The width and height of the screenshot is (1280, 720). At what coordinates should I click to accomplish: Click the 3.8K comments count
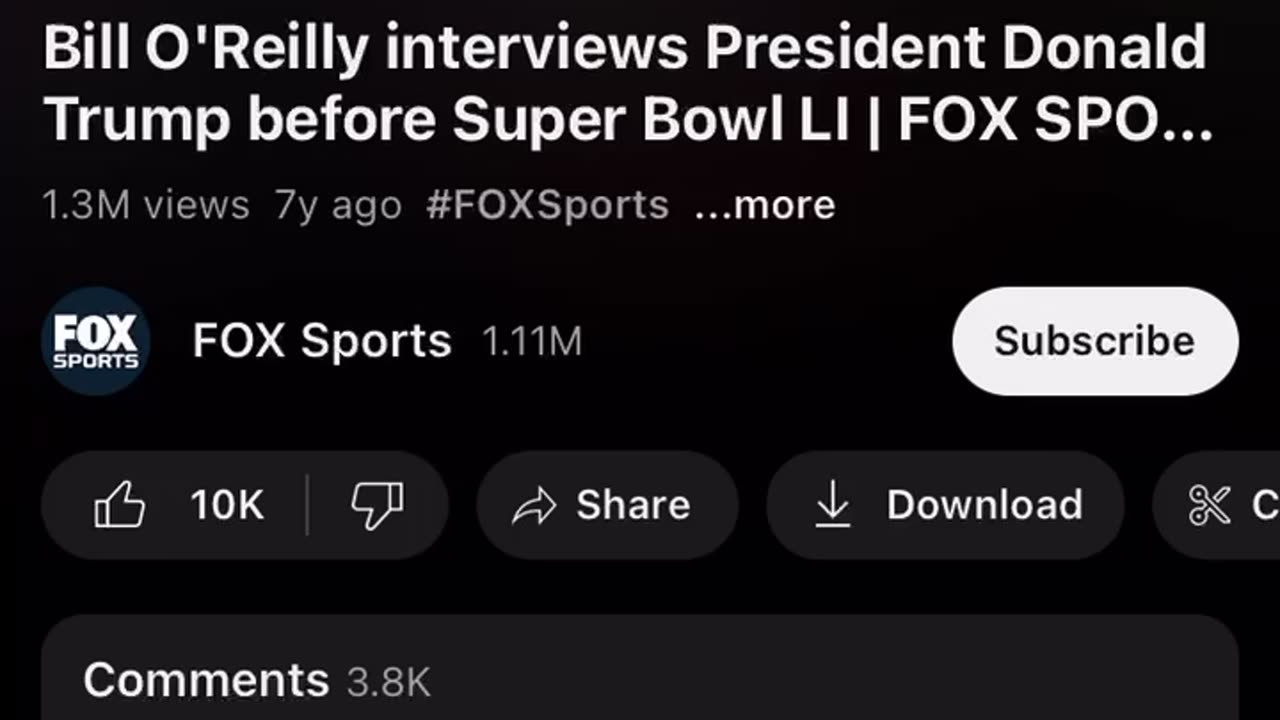tap(389, 682)
